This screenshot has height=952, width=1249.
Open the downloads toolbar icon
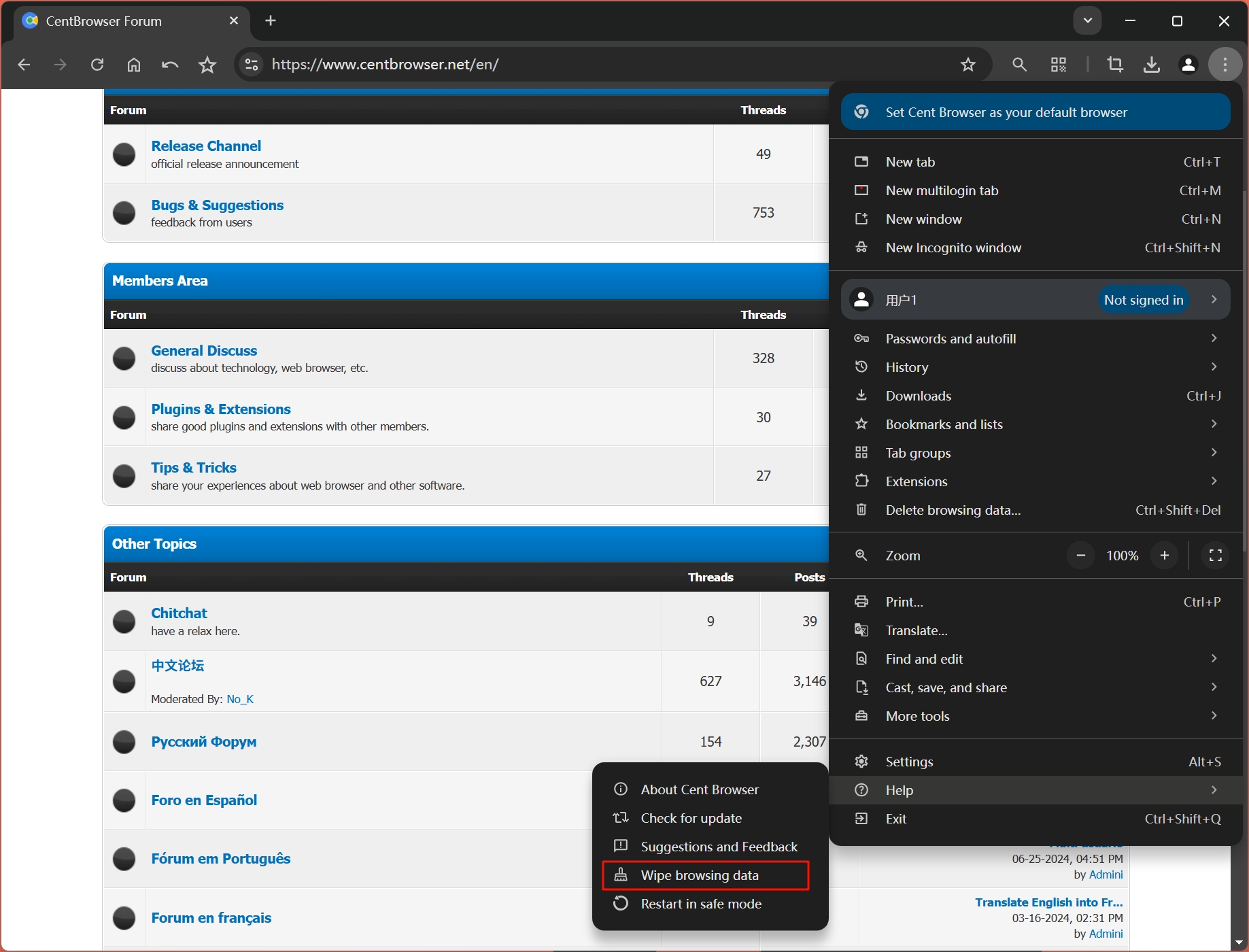pos(1151,65)
